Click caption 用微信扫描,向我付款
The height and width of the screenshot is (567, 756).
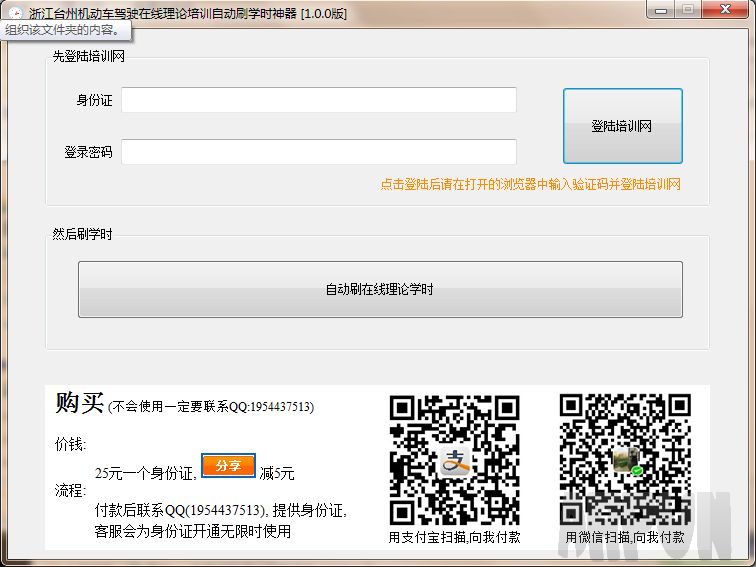pyautogui.click(x=625, y=537)
